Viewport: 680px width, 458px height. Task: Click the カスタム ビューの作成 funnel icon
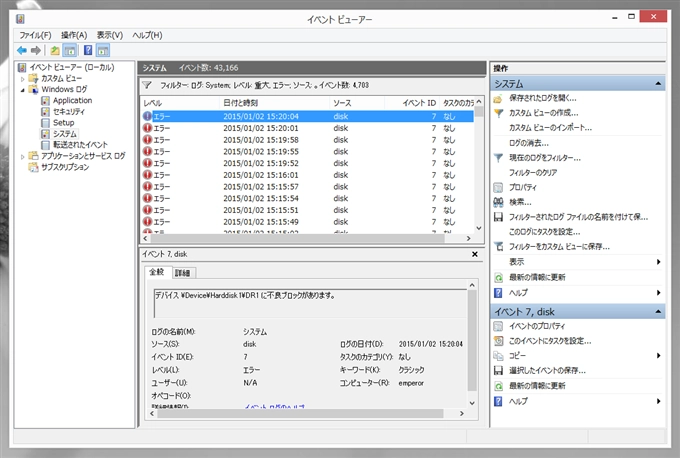[x=498, y=113]
